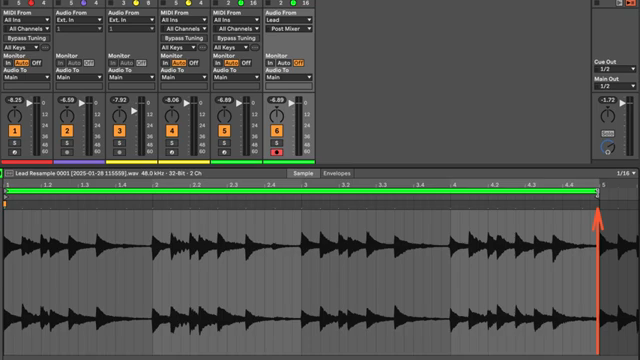
Task: Click the pan knob on track 1
Action: 15,116
